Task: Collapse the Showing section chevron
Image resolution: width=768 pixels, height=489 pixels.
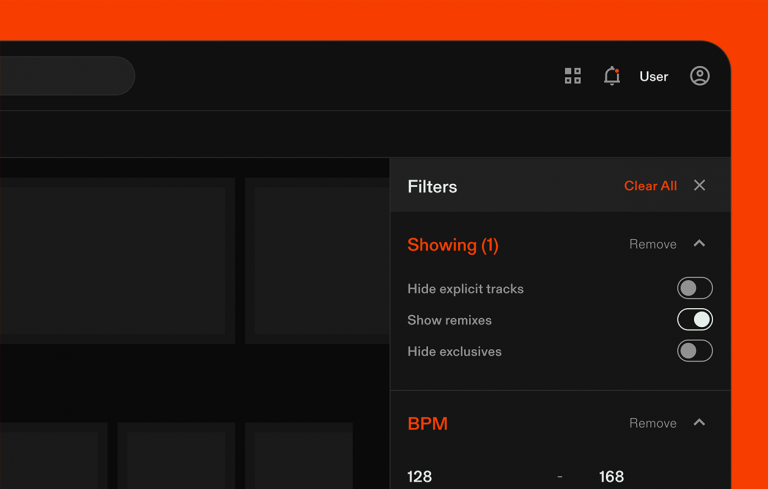Action: (700, 244)
